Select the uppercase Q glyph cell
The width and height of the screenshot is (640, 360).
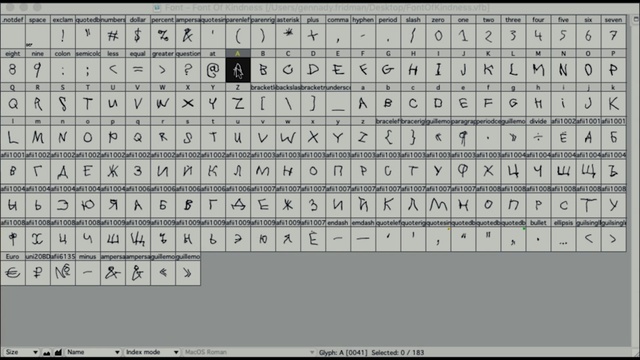tap(13, 100)
